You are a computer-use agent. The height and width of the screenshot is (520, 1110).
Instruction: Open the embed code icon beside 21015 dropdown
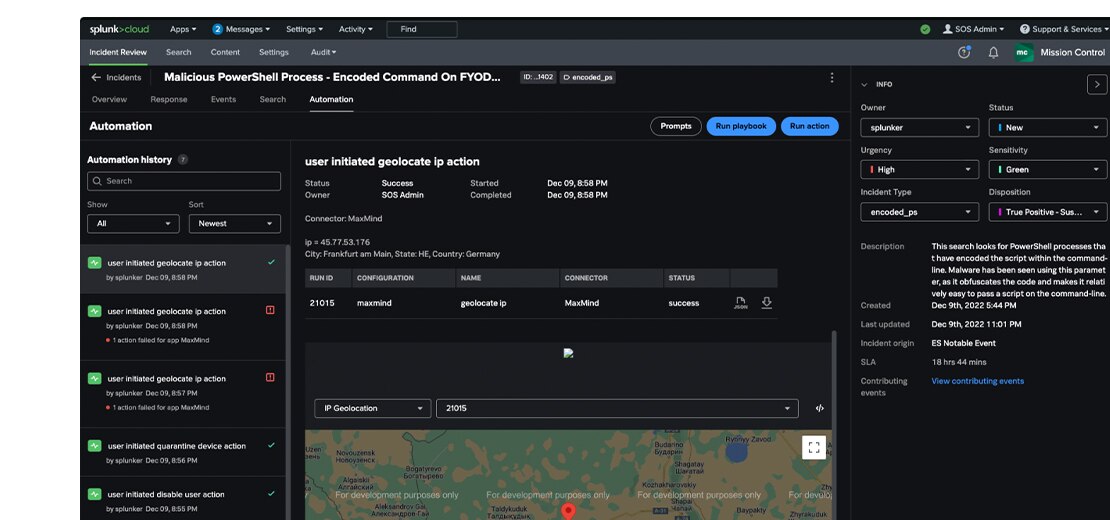coord(819,408)
